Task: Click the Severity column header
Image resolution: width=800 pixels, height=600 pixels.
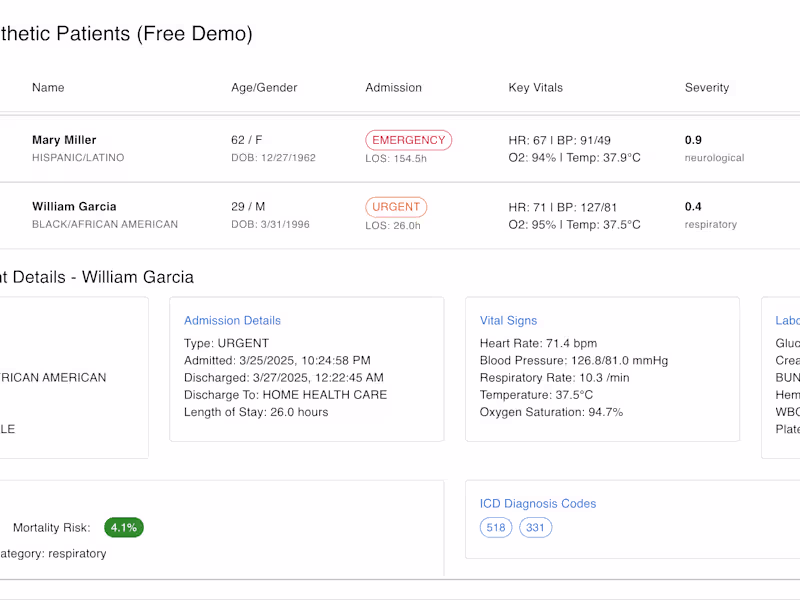Action: point(706,88)
